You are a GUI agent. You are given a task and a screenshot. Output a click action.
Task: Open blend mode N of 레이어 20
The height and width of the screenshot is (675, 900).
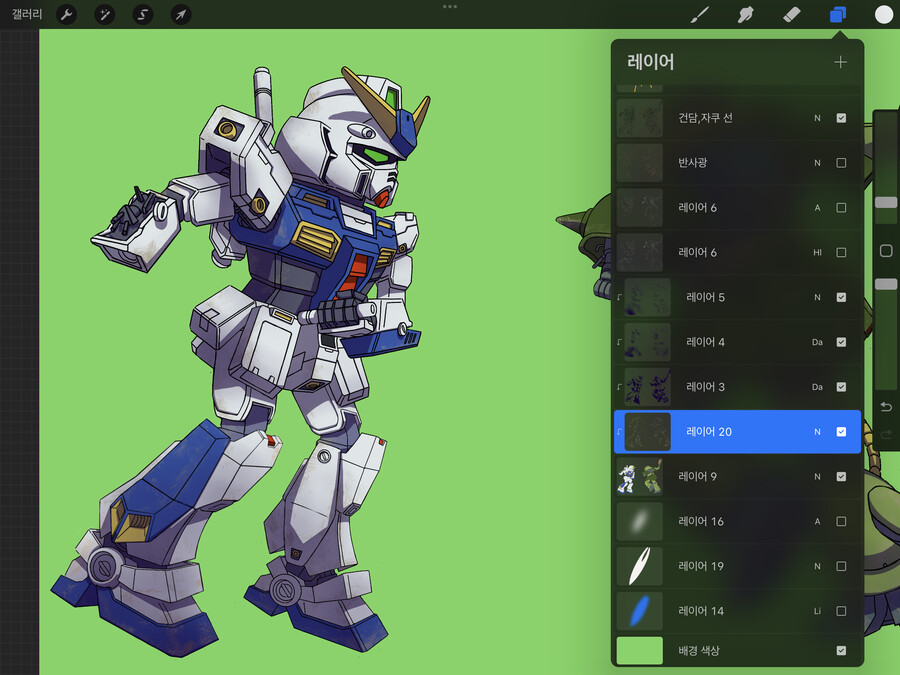point(817,432)
